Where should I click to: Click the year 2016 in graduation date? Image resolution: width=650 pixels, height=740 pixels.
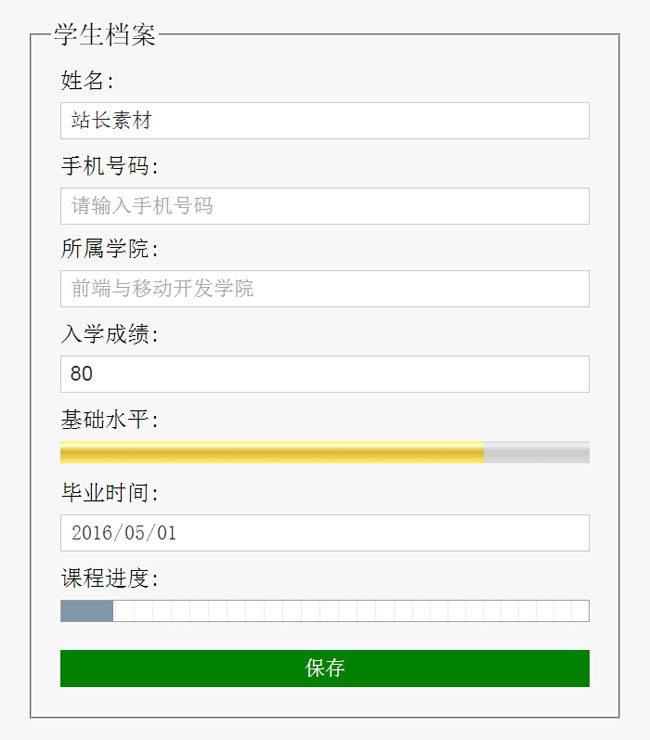[x=92, y=533]
